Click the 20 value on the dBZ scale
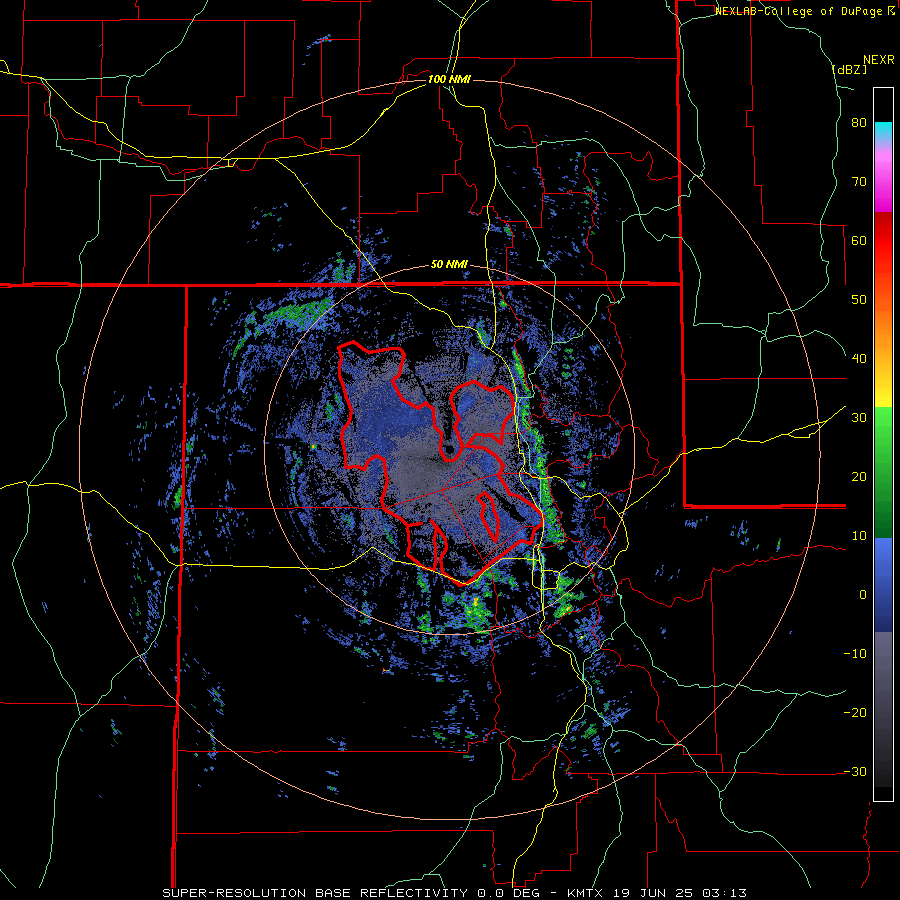This screenshot has height=900, width=900. click(859, 477)
